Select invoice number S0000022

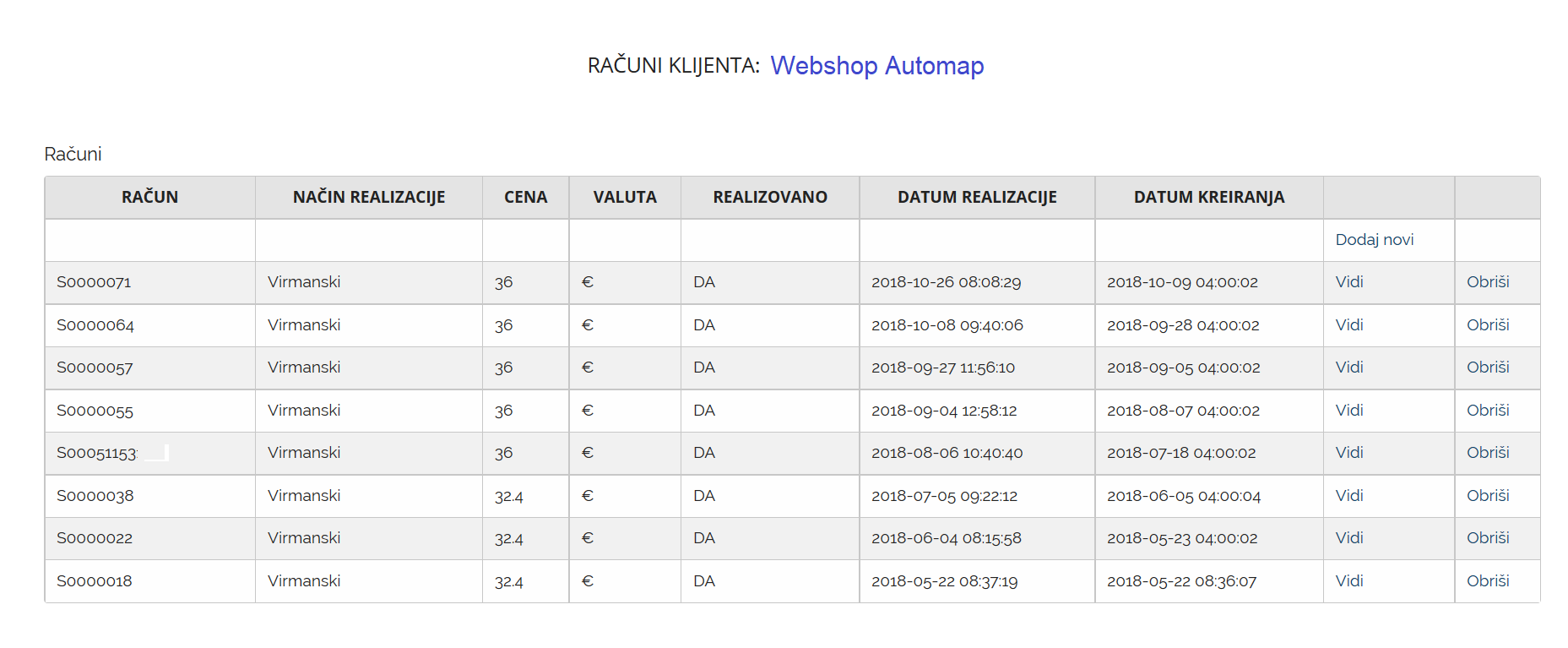(95, 538)
